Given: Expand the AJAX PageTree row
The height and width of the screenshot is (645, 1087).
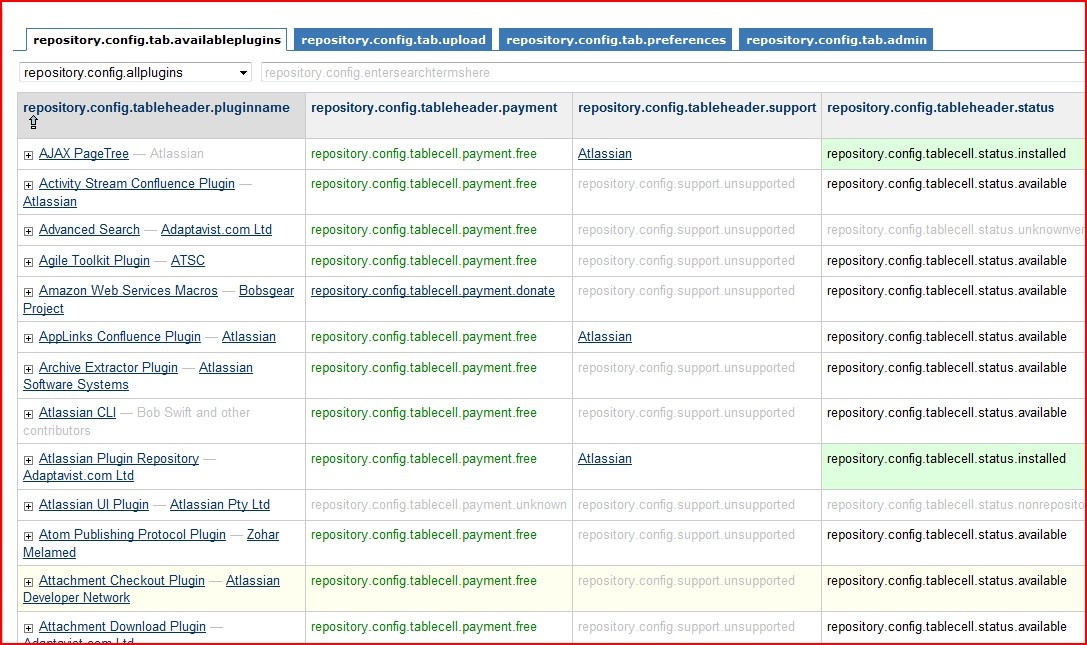Looking at the screenshot, I should pos(28,155).
